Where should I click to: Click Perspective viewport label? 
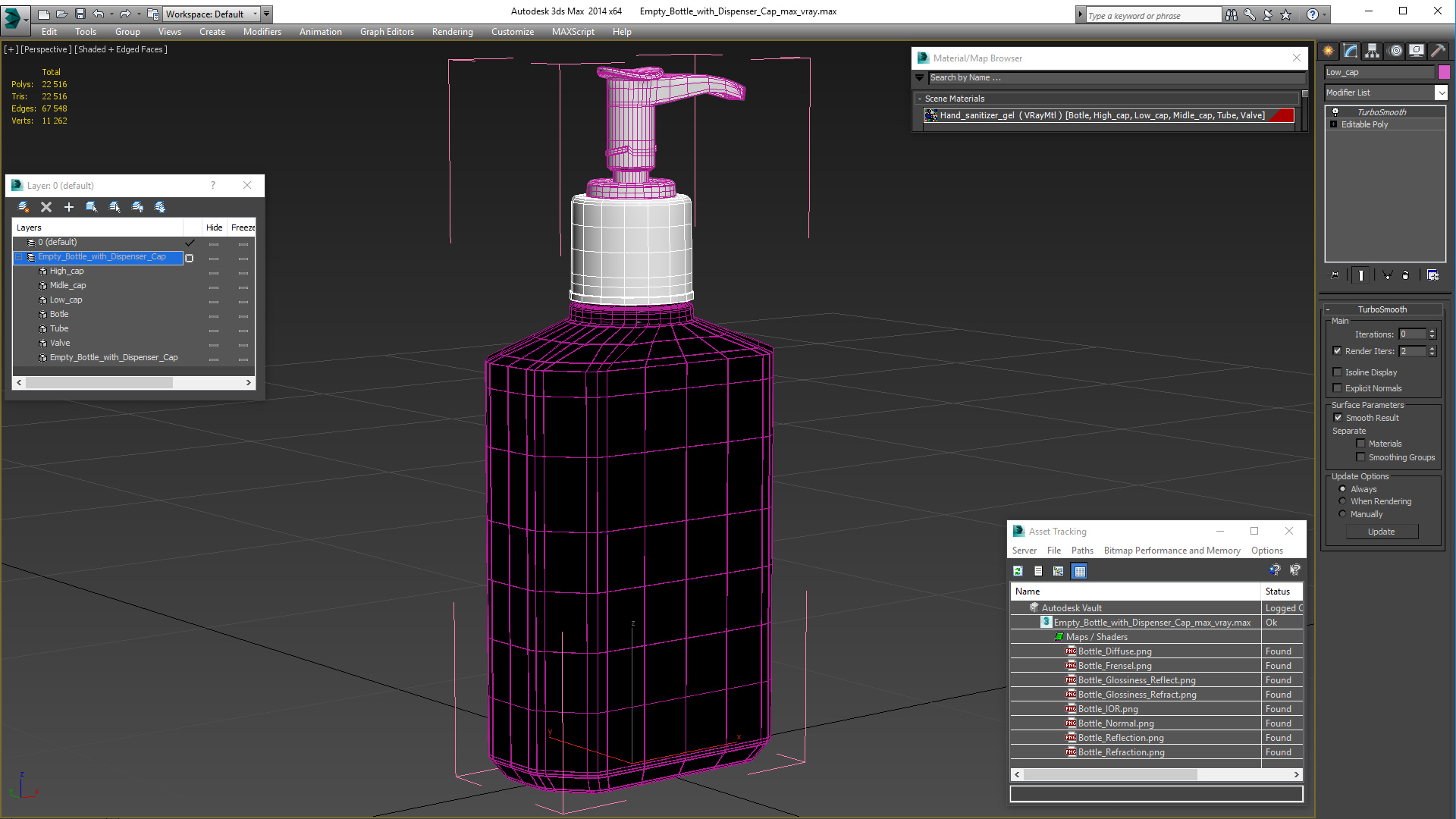coord(45,49)
